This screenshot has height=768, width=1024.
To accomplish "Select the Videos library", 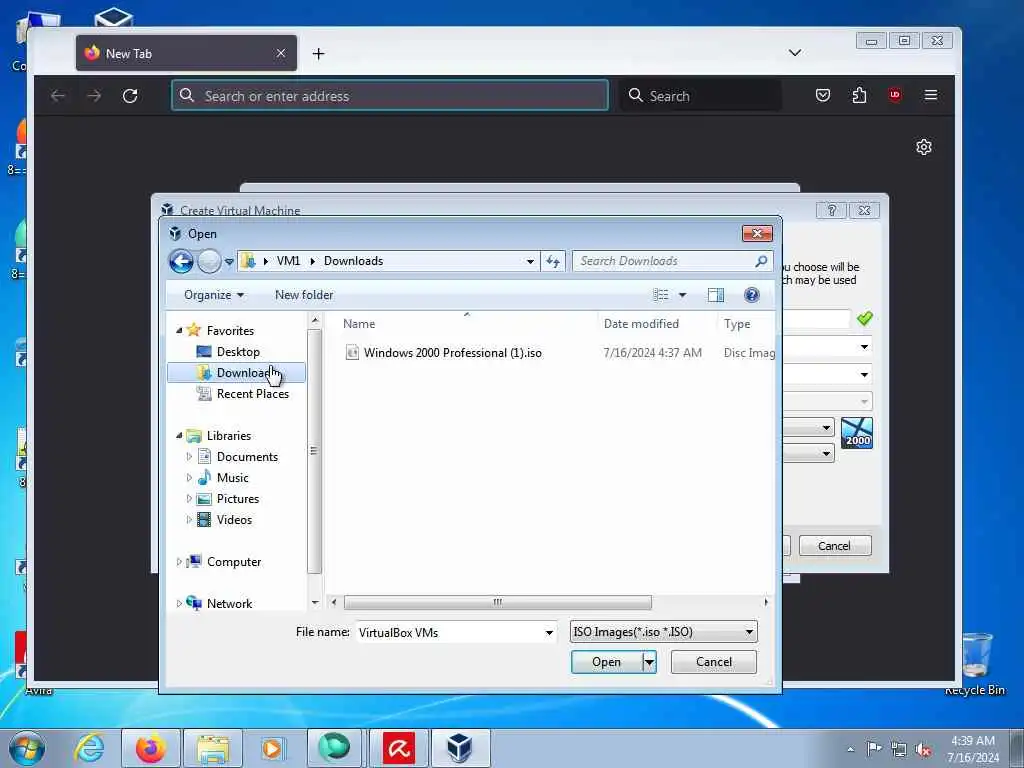I will [234, 520].
